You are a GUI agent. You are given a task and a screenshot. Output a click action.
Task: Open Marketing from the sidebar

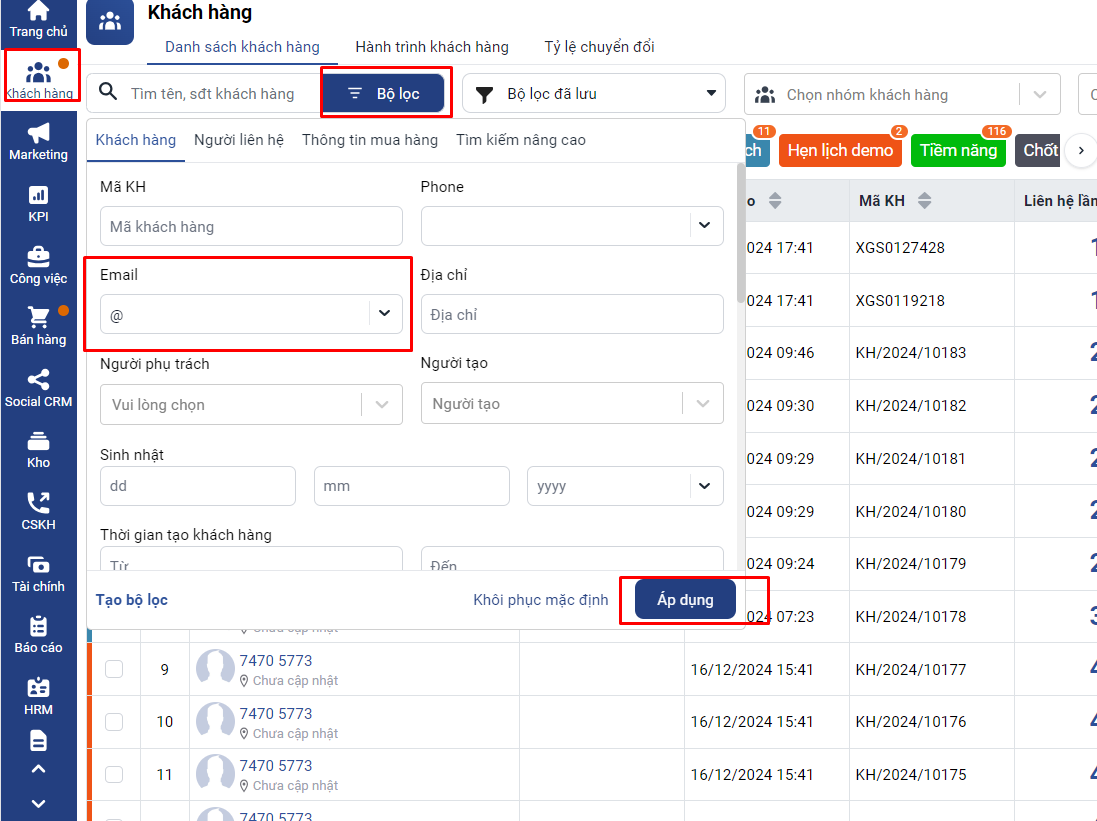38,141
